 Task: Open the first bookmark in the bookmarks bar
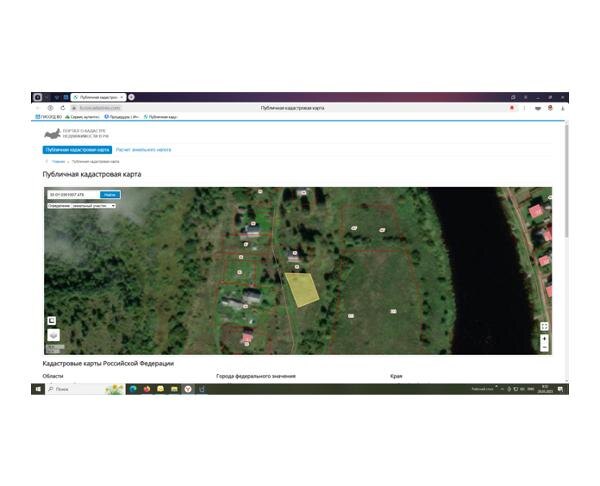coord(49,117)
